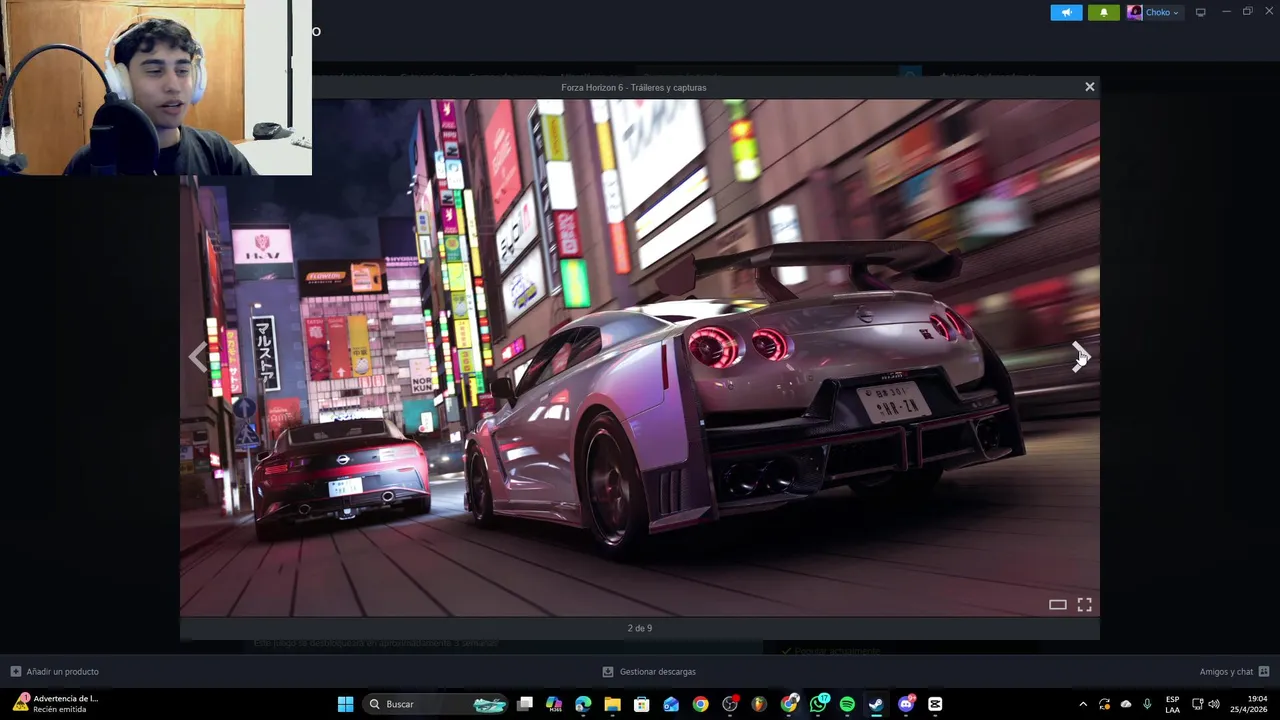Click the "2 de 9" counter

pos(640,628)
